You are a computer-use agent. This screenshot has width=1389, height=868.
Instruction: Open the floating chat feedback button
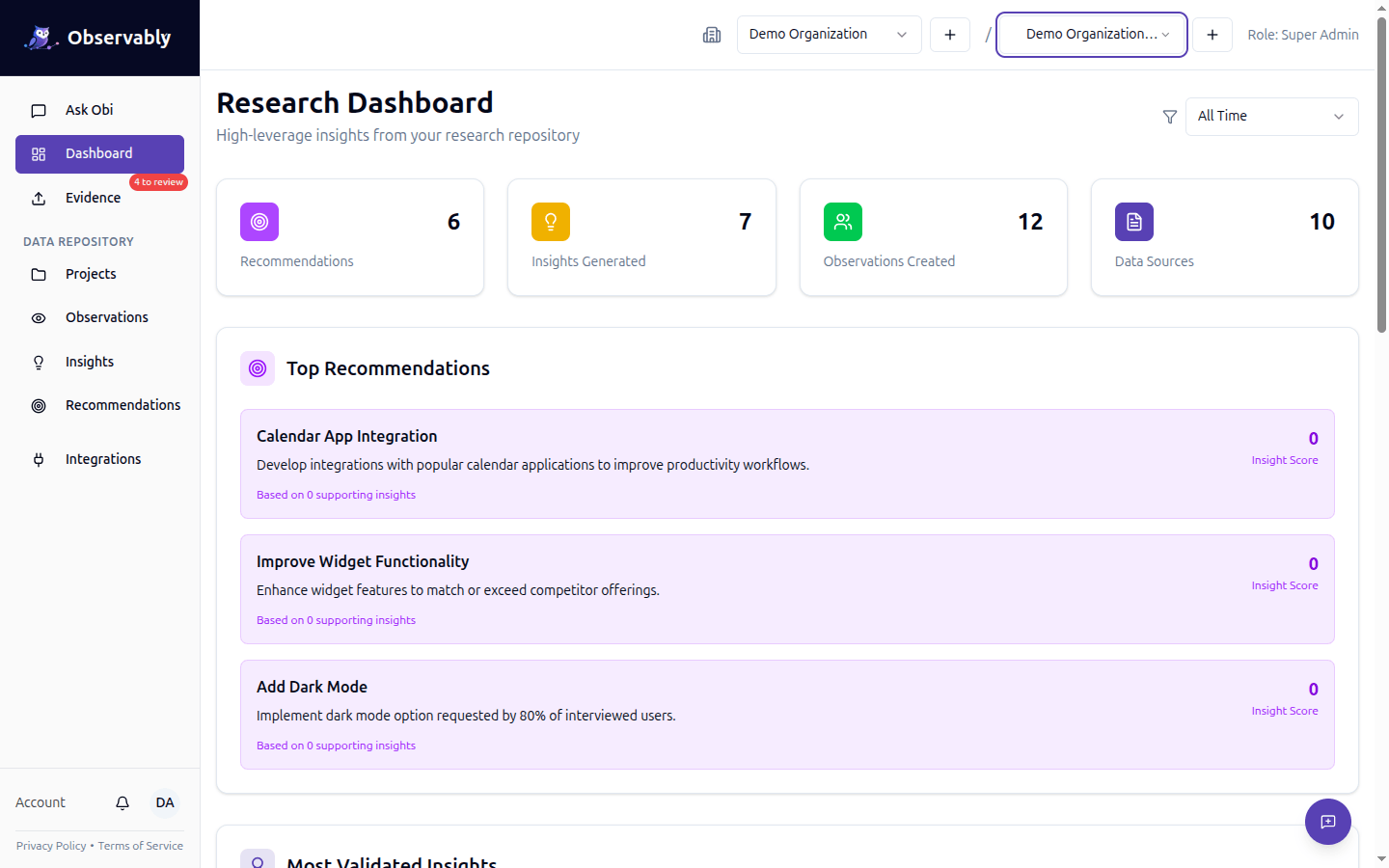click(1327, 822)
